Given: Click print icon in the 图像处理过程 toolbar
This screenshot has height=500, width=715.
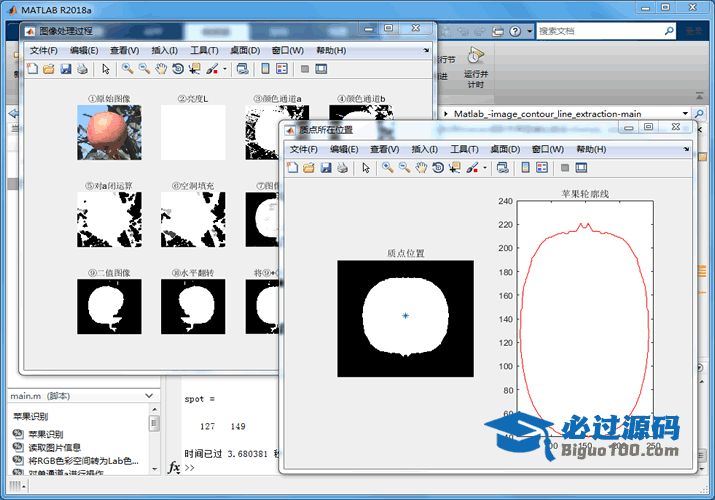Looking at the screenshot, I should point(82,69).
